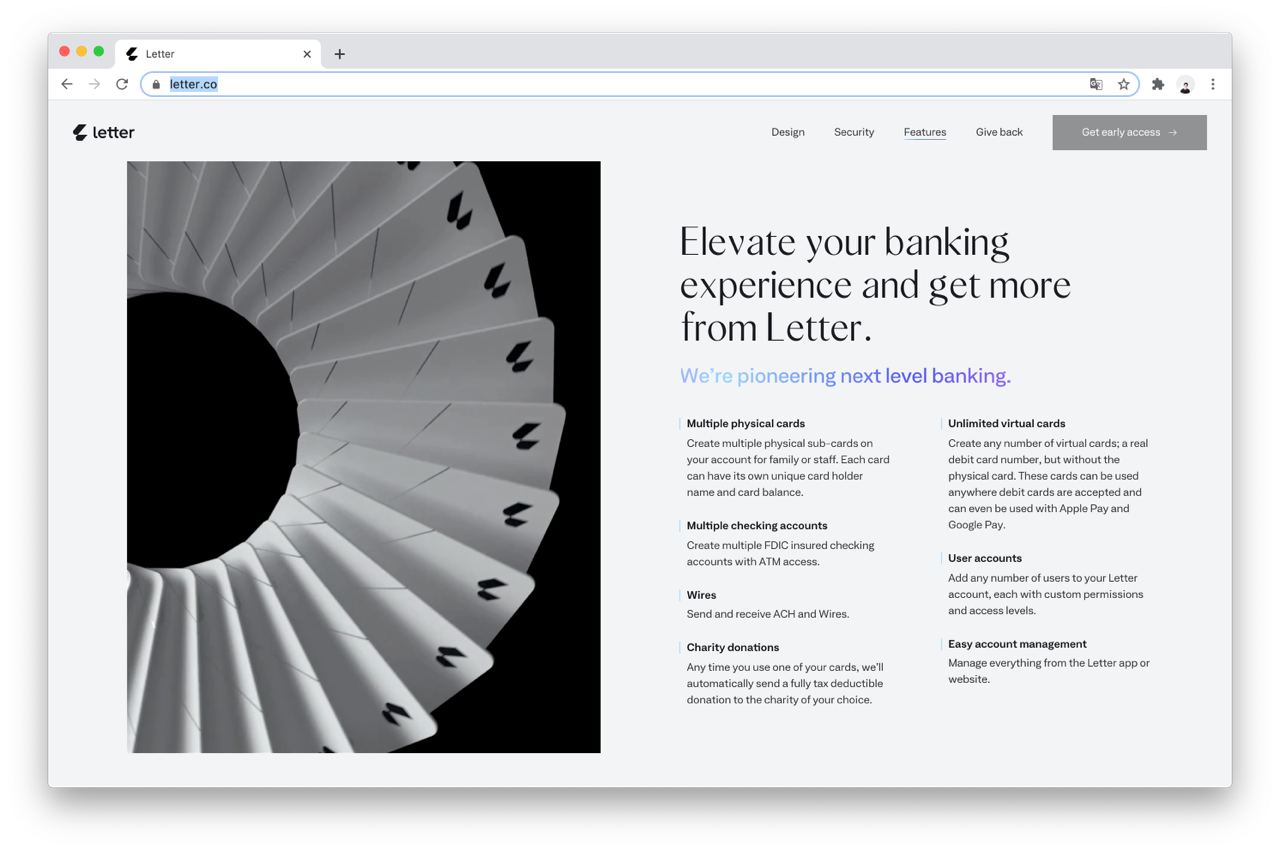Click the Multiple physical cards heading
This screenshot has width=1280, height=851.
(745, 423)
